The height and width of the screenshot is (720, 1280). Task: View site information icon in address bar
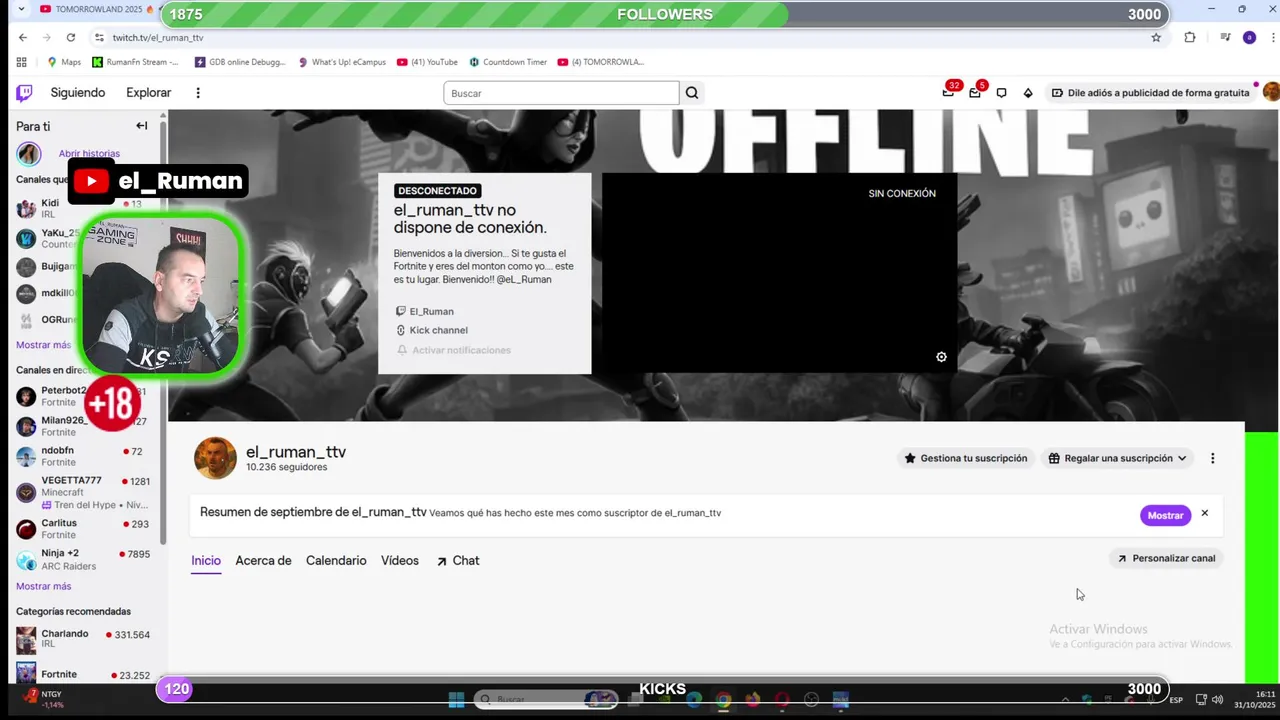99,38
